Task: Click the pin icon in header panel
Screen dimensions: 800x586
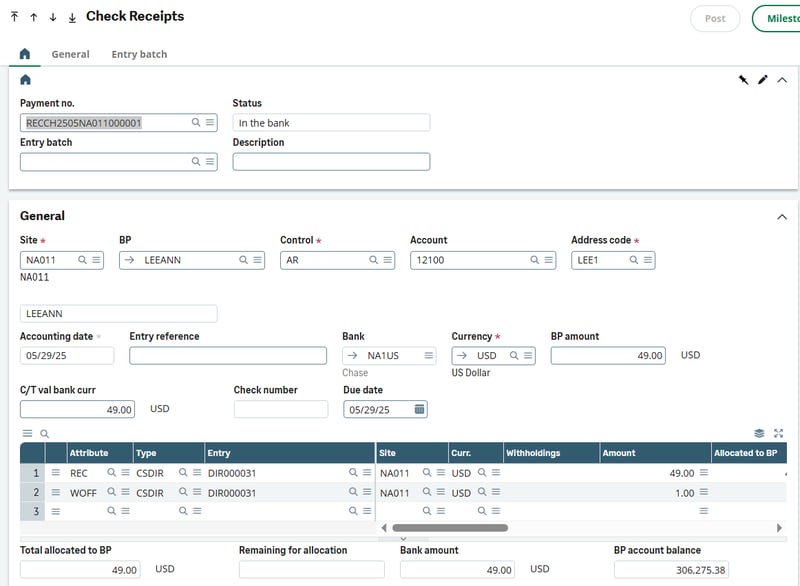Action: point(744,80)
